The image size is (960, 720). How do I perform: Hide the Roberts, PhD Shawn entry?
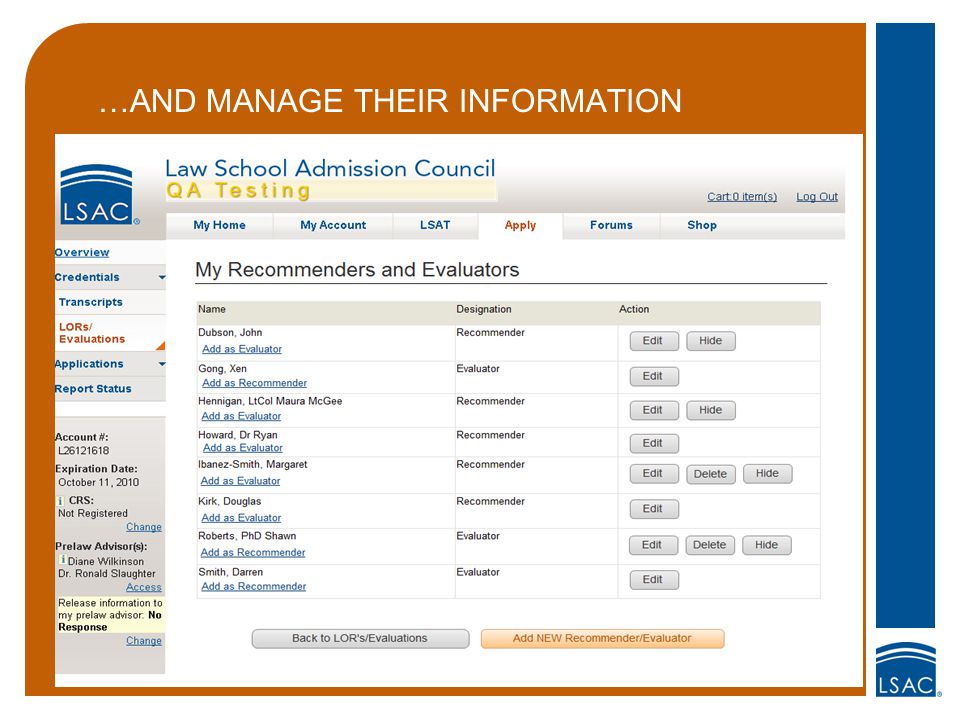767,545
